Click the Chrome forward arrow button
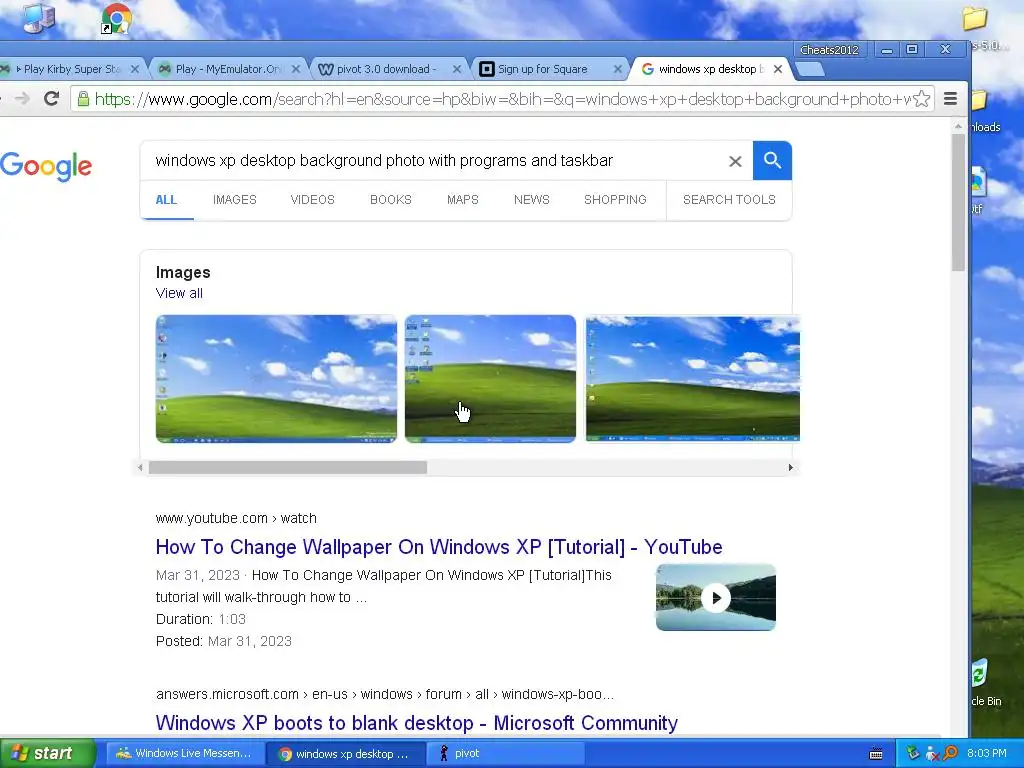 (22, 99)
